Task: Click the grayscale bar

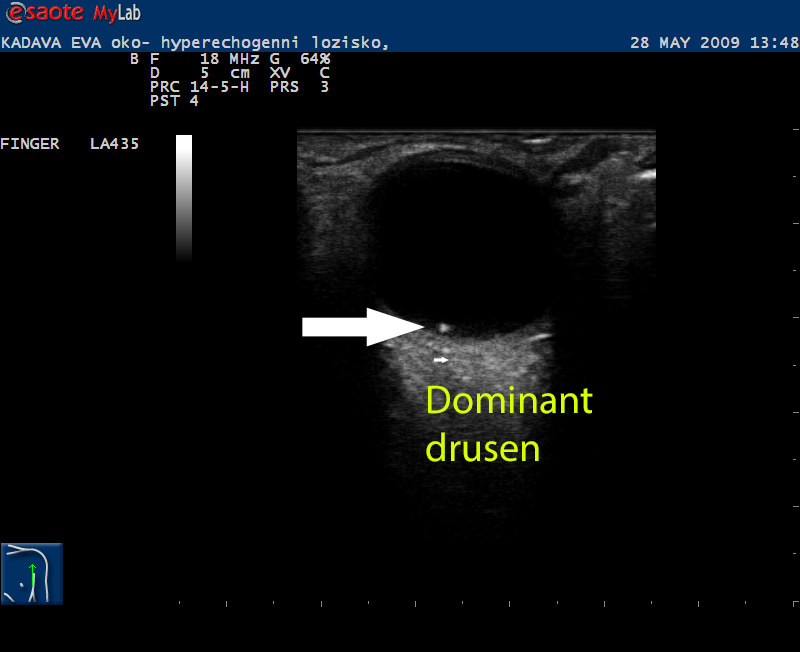Action: click(x=184, y=198)
